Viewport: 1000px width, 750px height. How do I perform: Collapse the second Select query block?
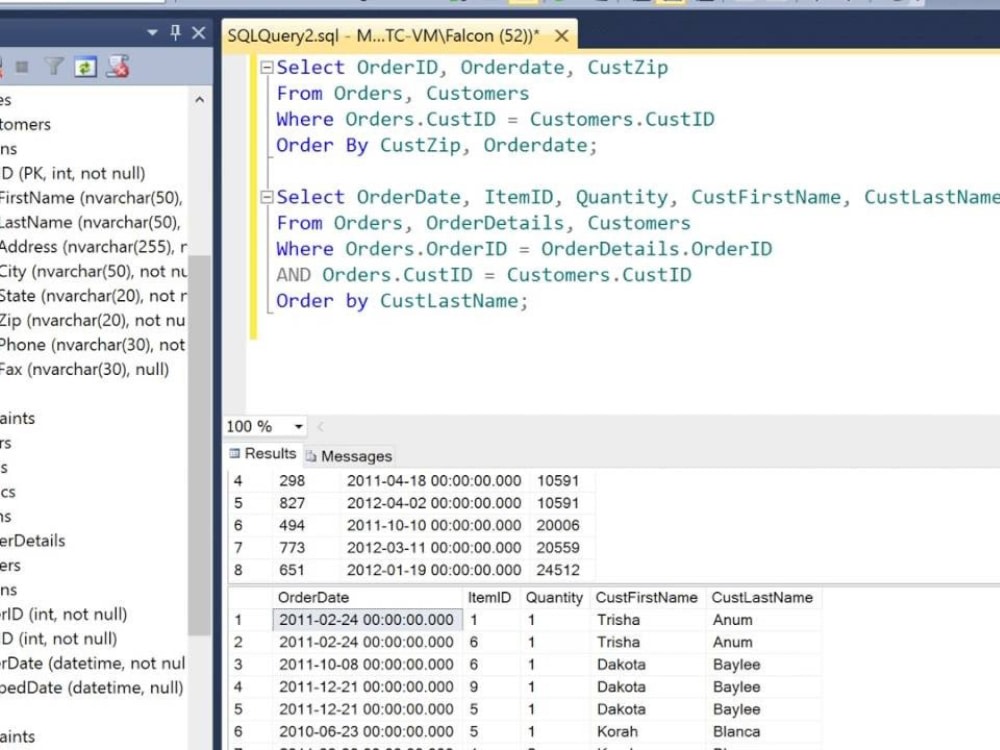coord(267,197)
